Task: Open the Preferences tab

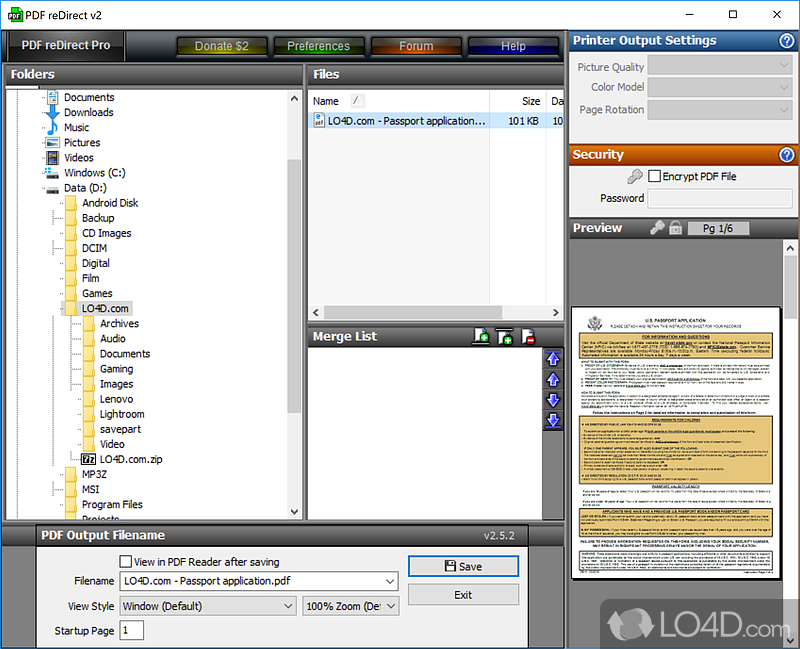Action: click(x=319, y=46)
